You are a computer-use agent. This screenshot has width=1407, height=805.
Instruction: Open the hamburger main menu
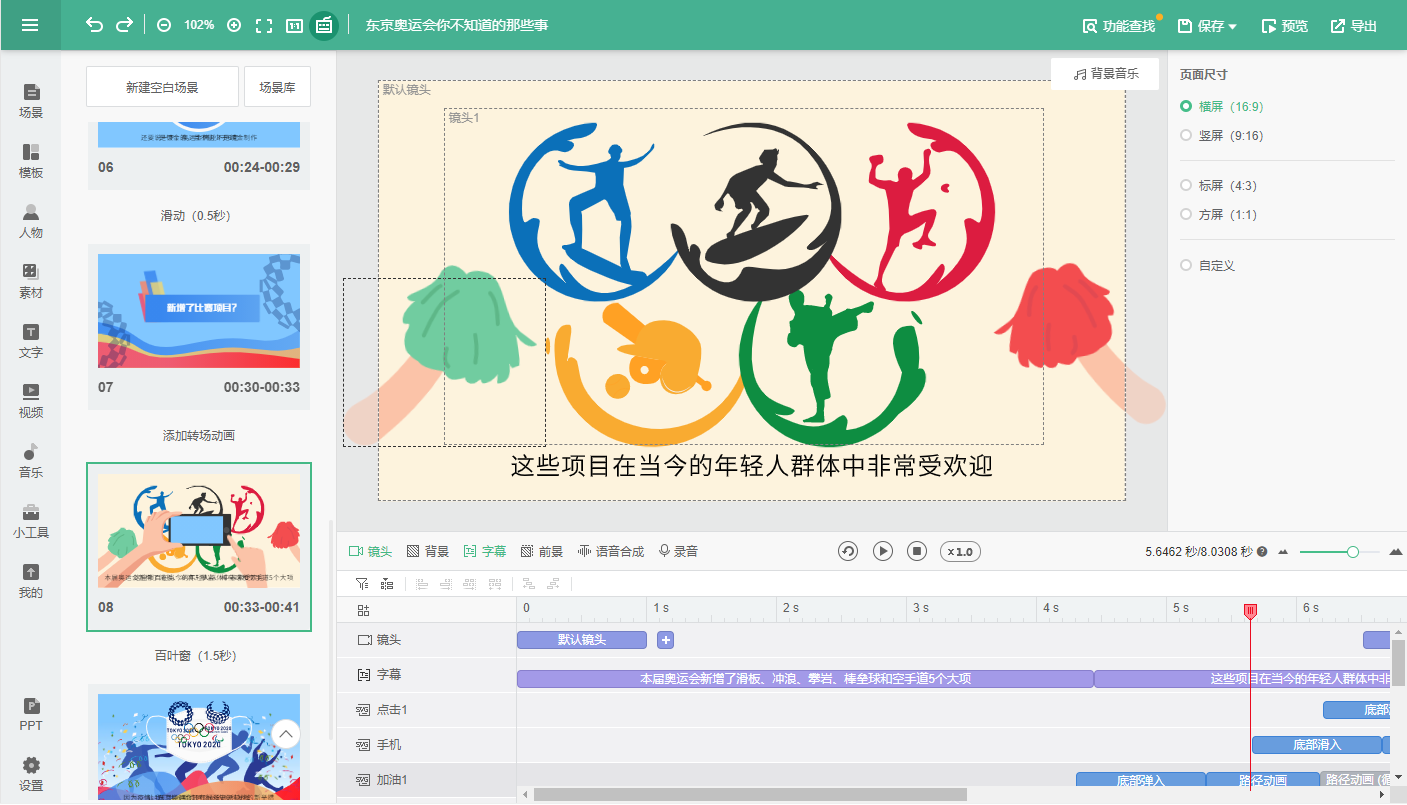pos(30,25)
